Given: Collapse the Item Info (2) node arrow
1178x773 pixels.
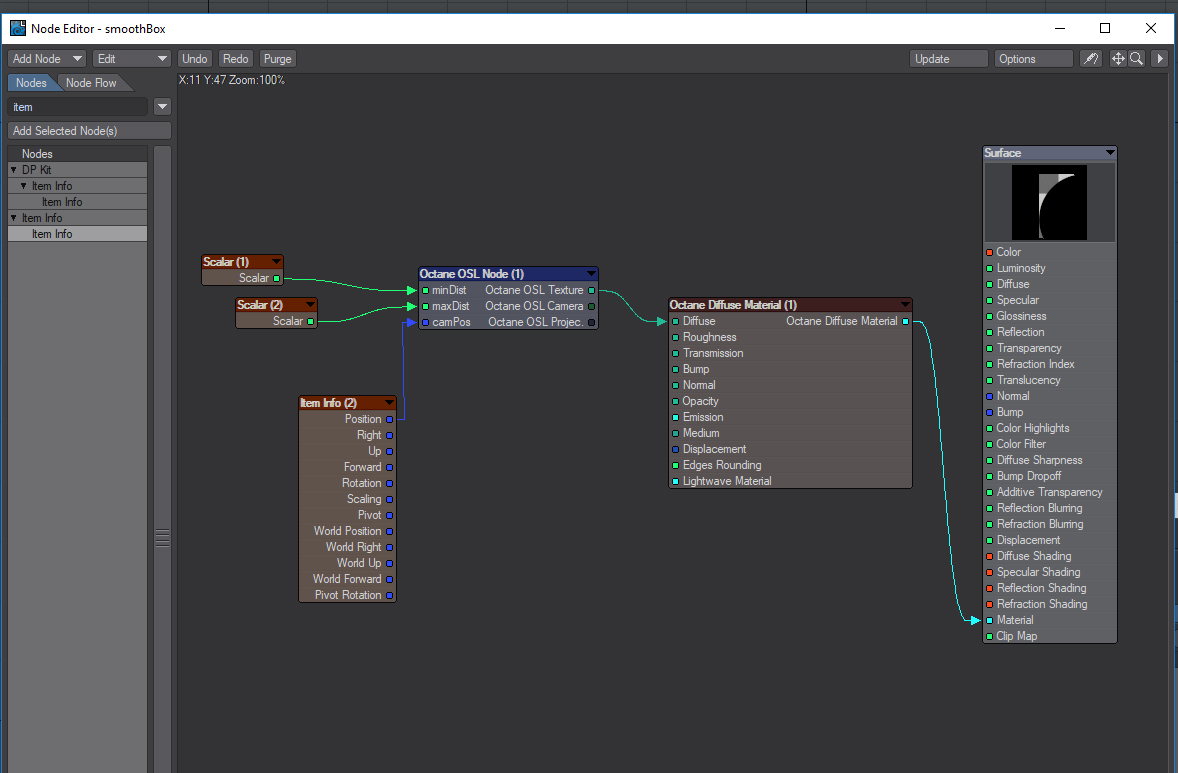Looking at the screenshot, I should pyautogui.click(x=388, y=403).
